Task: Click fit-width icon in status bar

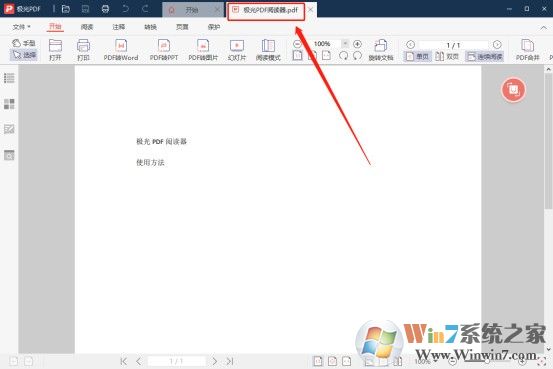Action: (347, 361)
